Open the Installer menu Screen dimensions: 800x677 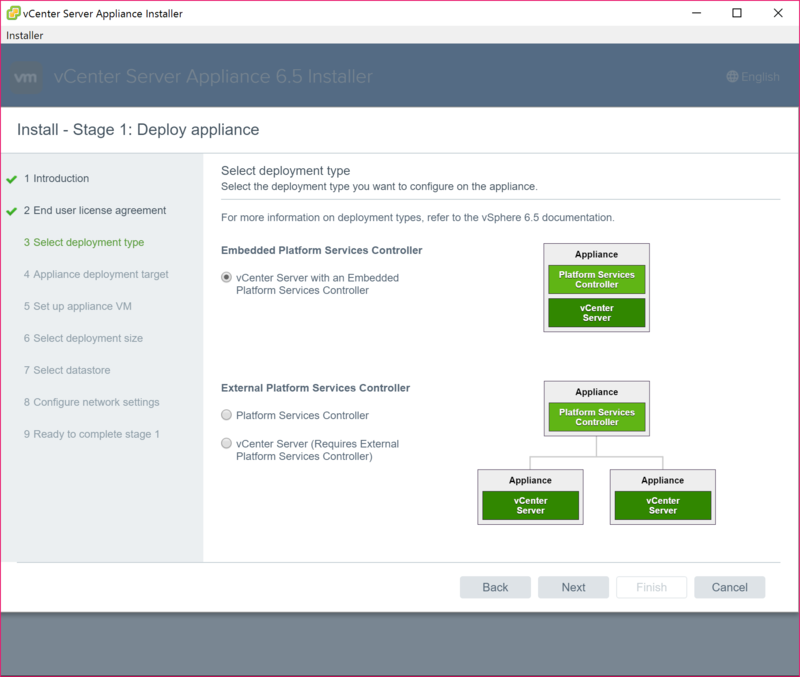coord(24,35)
